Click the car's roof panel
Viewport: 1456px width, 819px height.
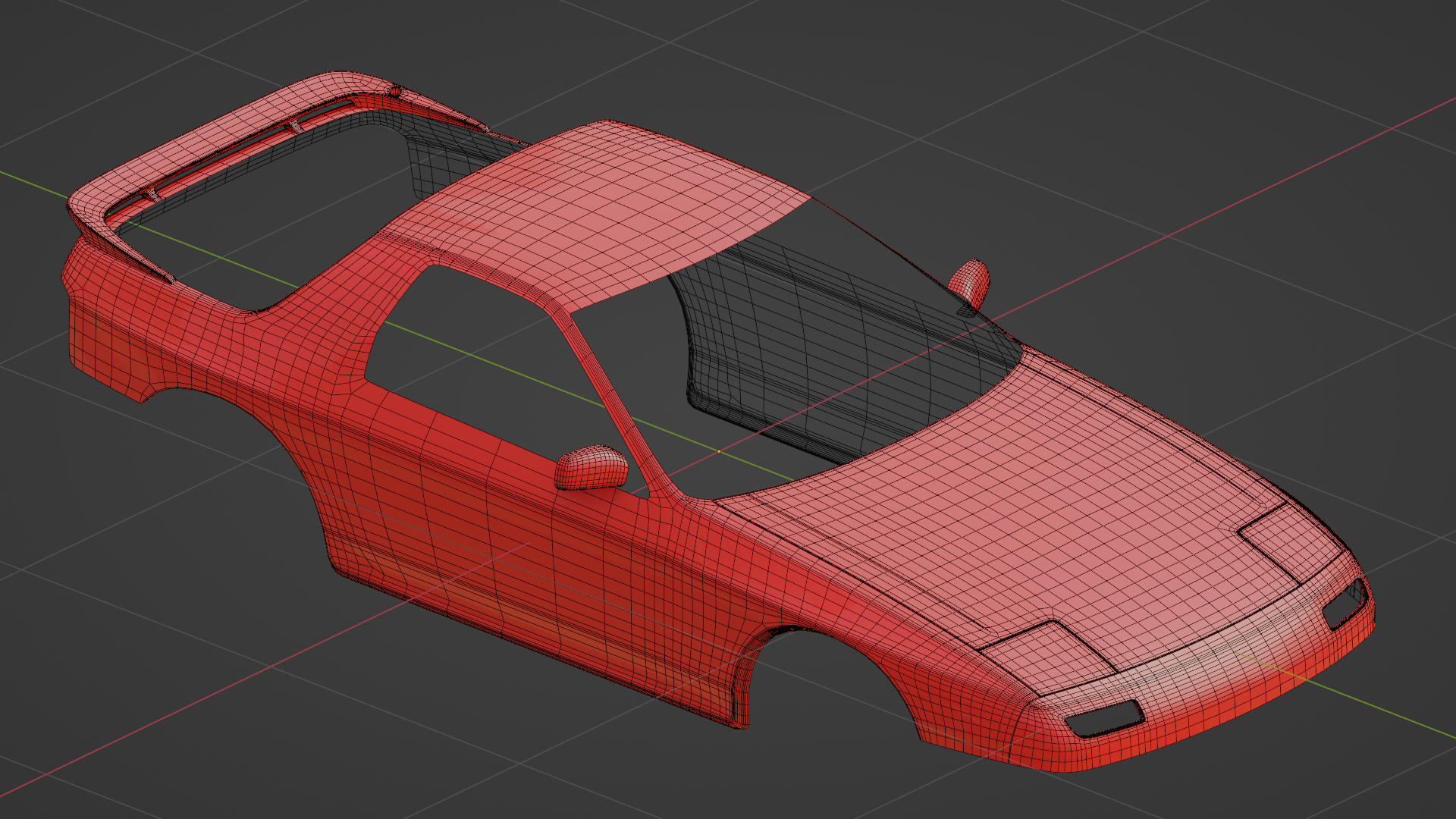point(599,212)
